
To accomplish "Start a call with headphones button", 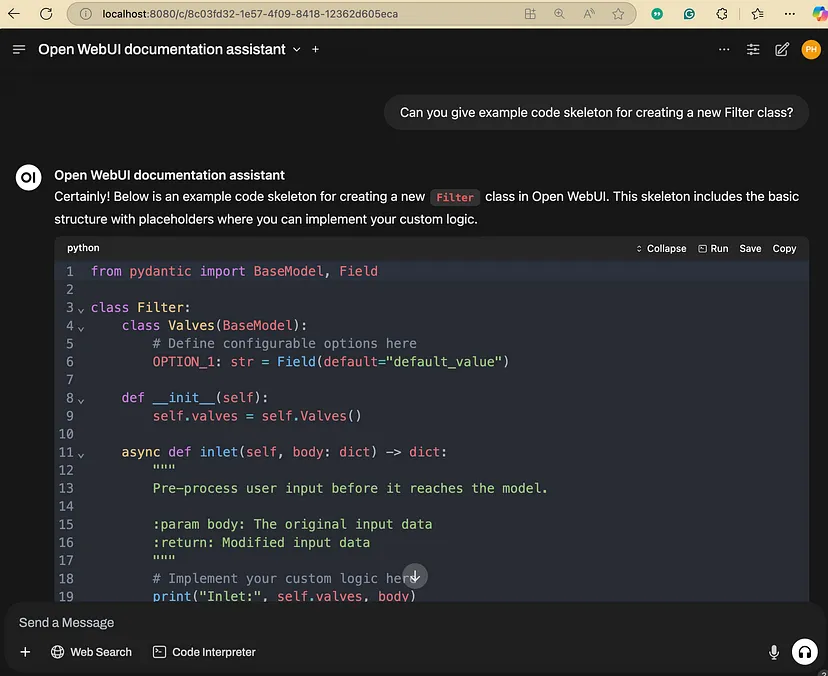I will point(805,652).
